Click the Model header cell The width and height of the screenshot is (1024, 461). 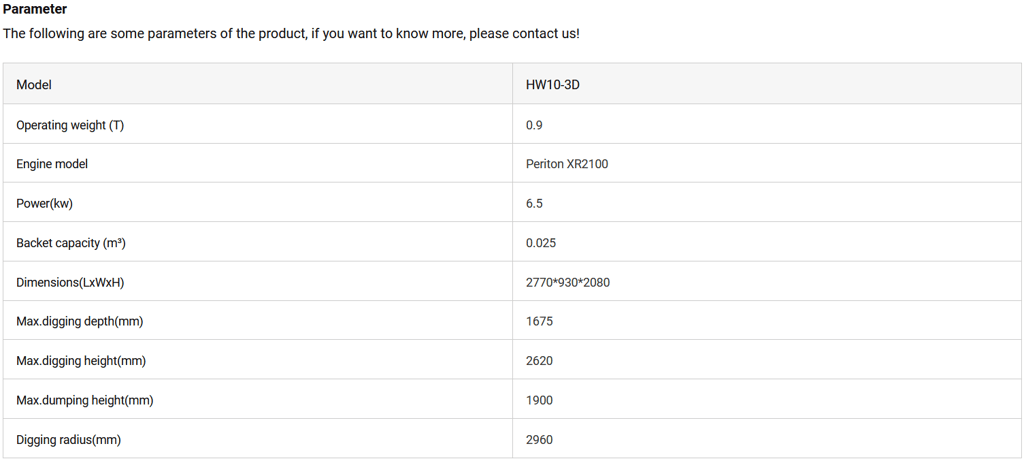(34, 85)
